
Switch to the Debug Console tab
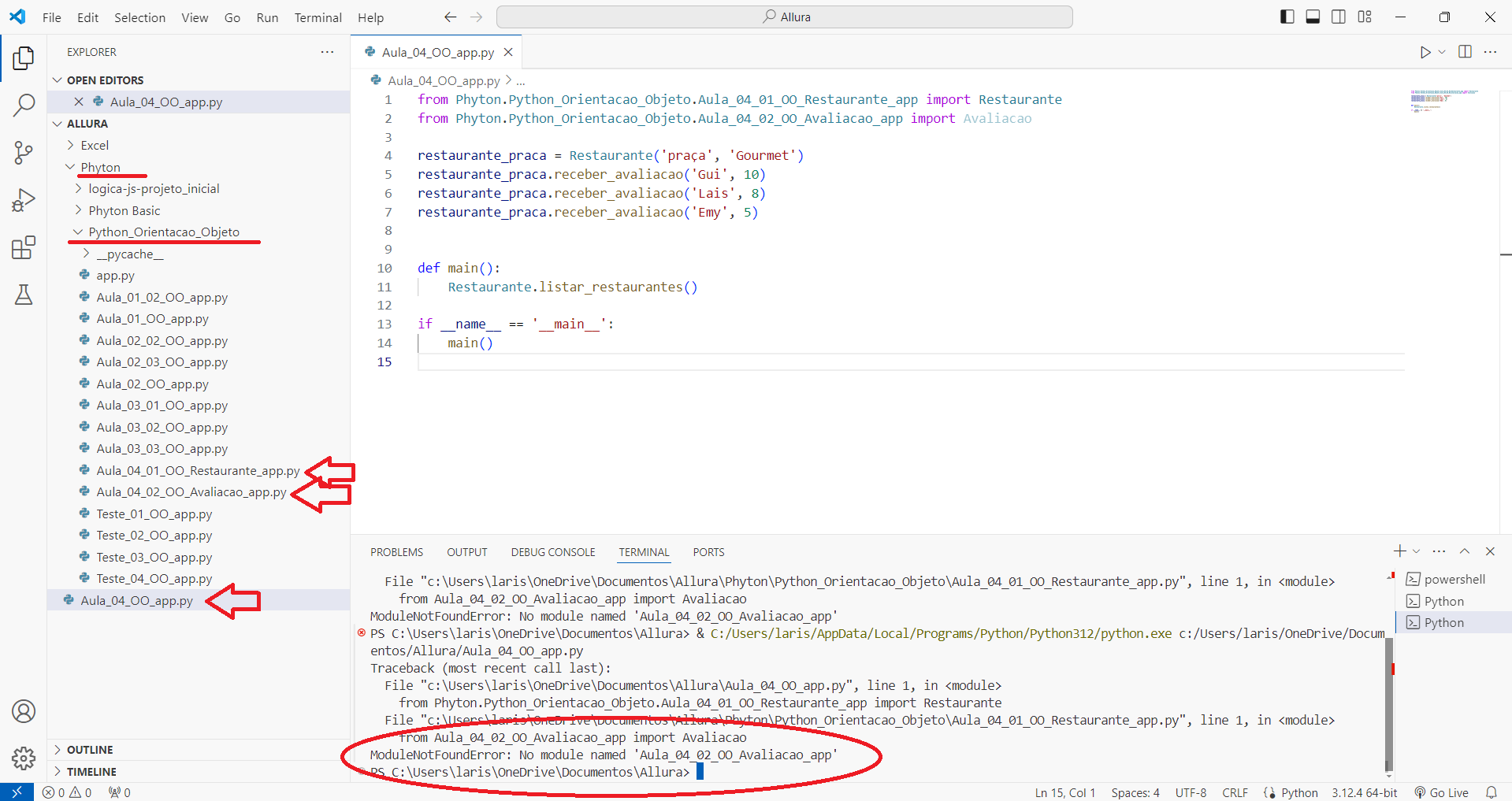pyautogui.click(x=553, y=552)
